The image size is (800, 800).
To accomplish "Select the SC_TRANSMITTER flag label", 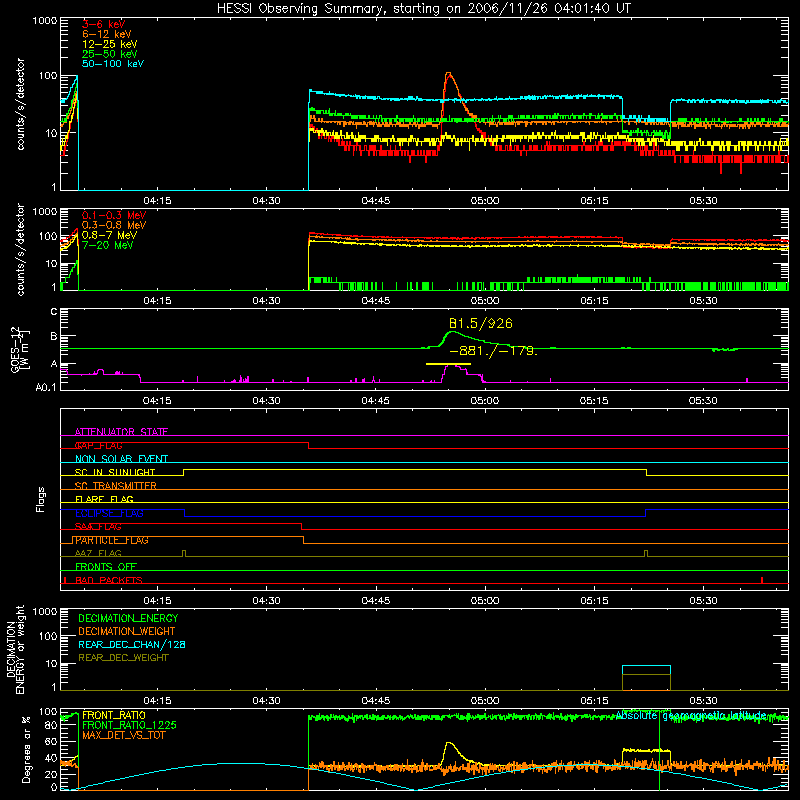I will 115,486.
